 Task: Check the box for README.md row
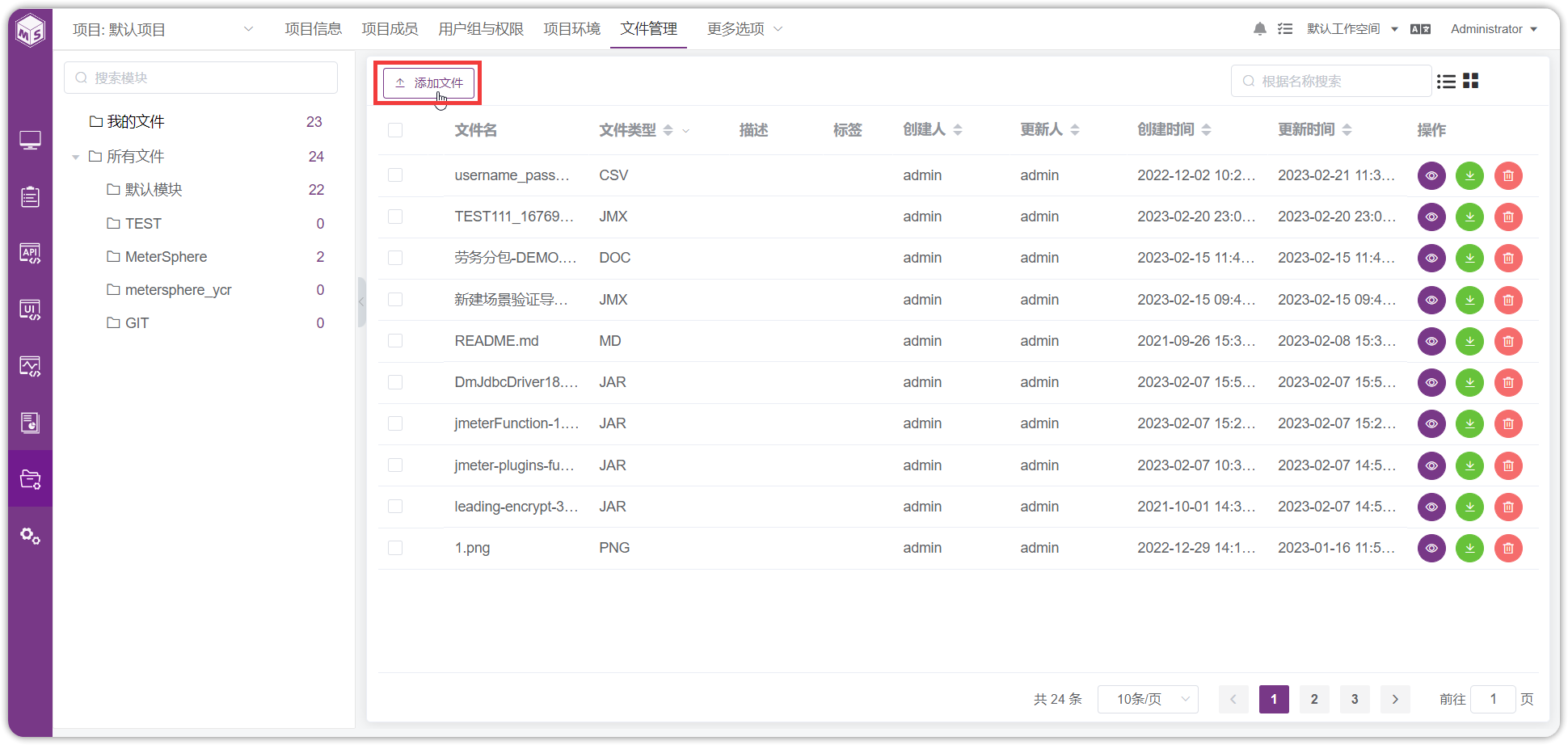(x=395, y=341)
